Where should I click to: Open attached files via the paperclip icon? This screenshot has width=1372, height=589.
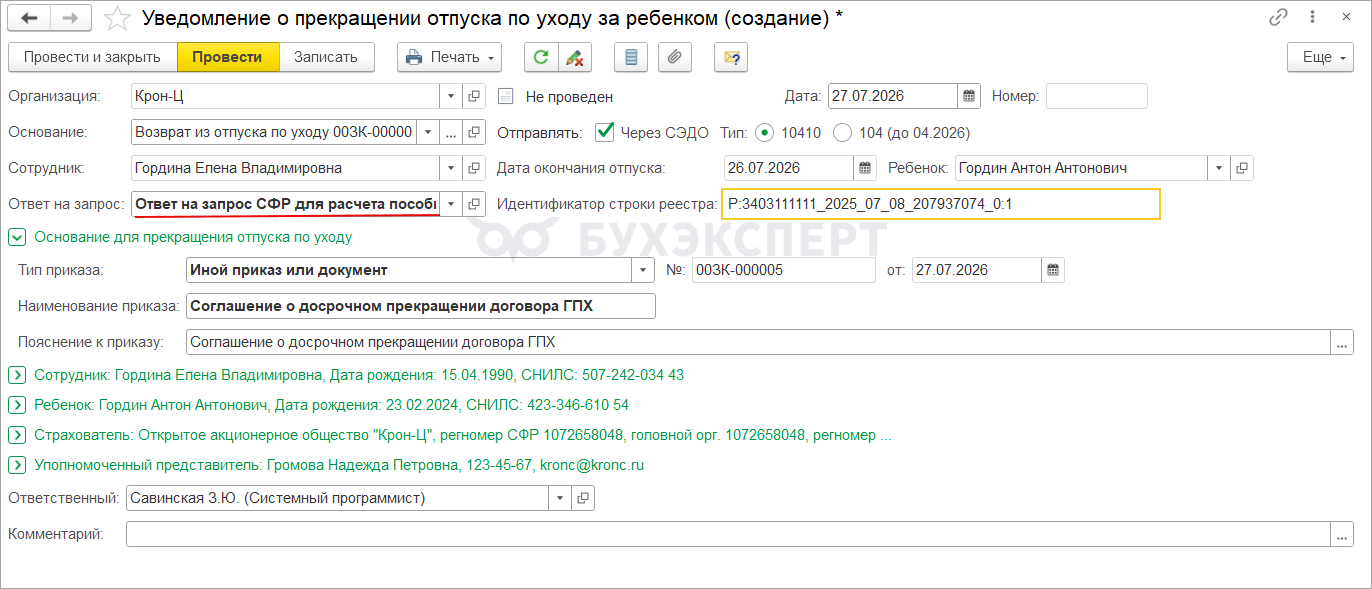[x=675, y=57]
